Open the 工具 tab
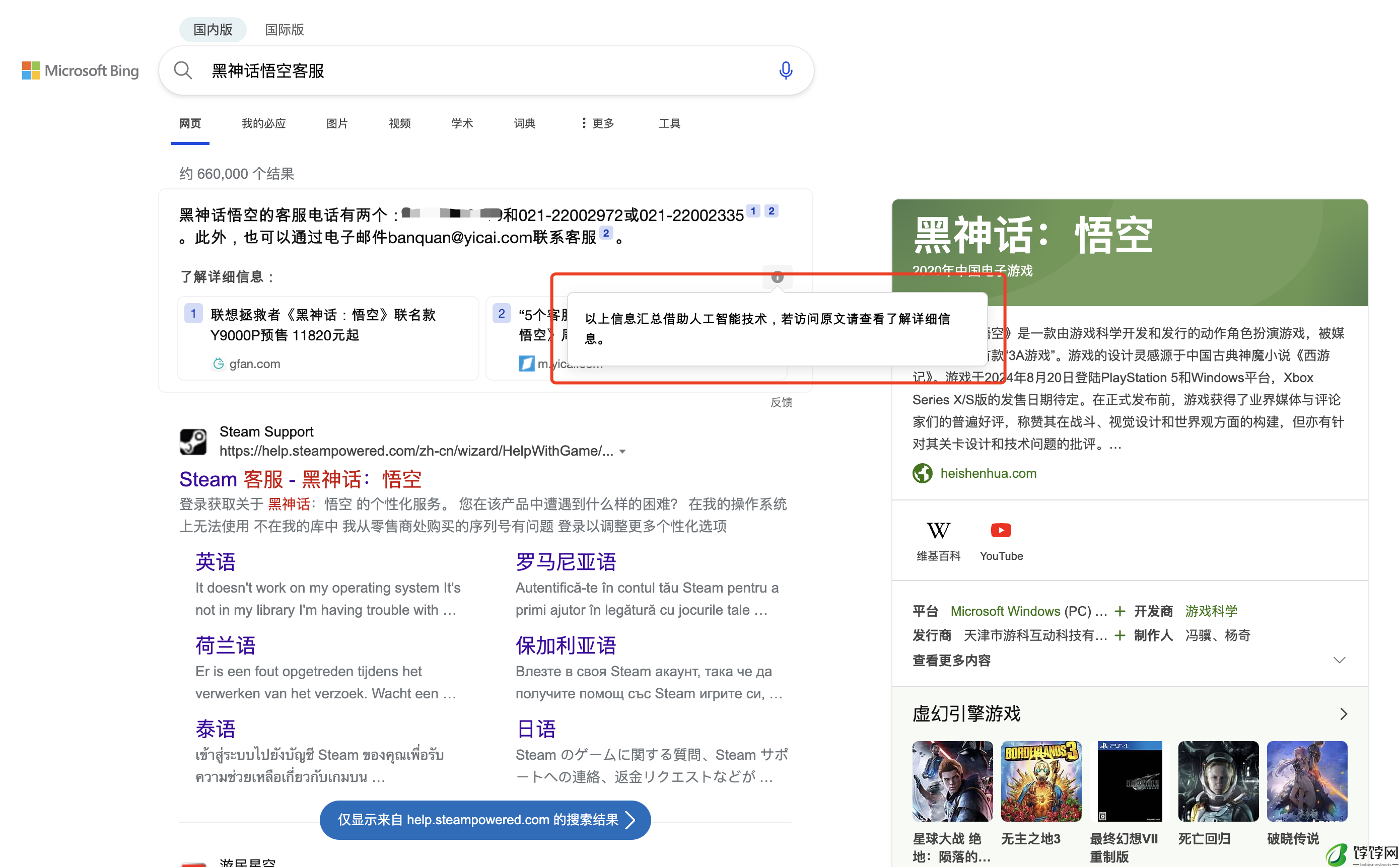1400x867 pixels. coord(669,123)
